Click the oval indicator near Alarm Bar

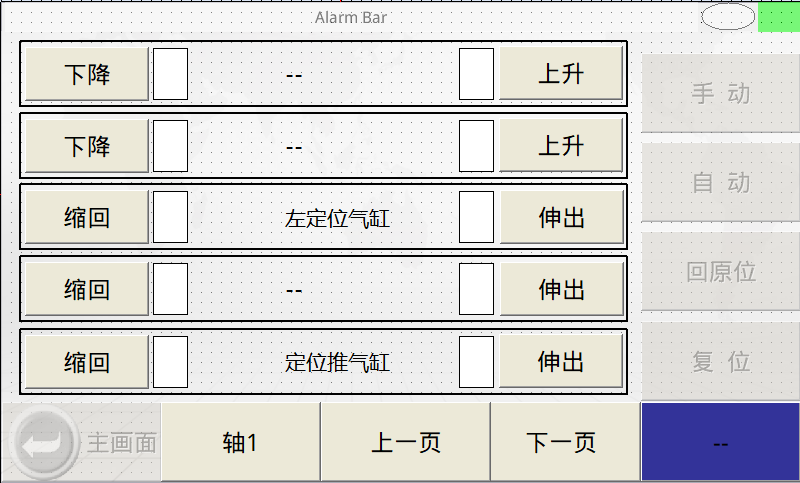click(x=727, y=16)
